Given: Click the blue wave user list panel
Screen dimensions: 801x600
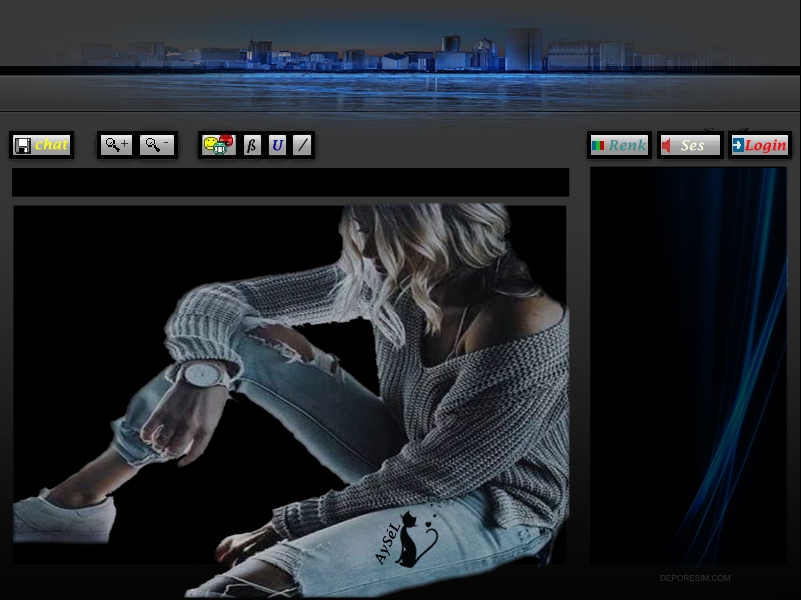Looking at the screenshot, I should pyautogui.click(x=688, y=365).
